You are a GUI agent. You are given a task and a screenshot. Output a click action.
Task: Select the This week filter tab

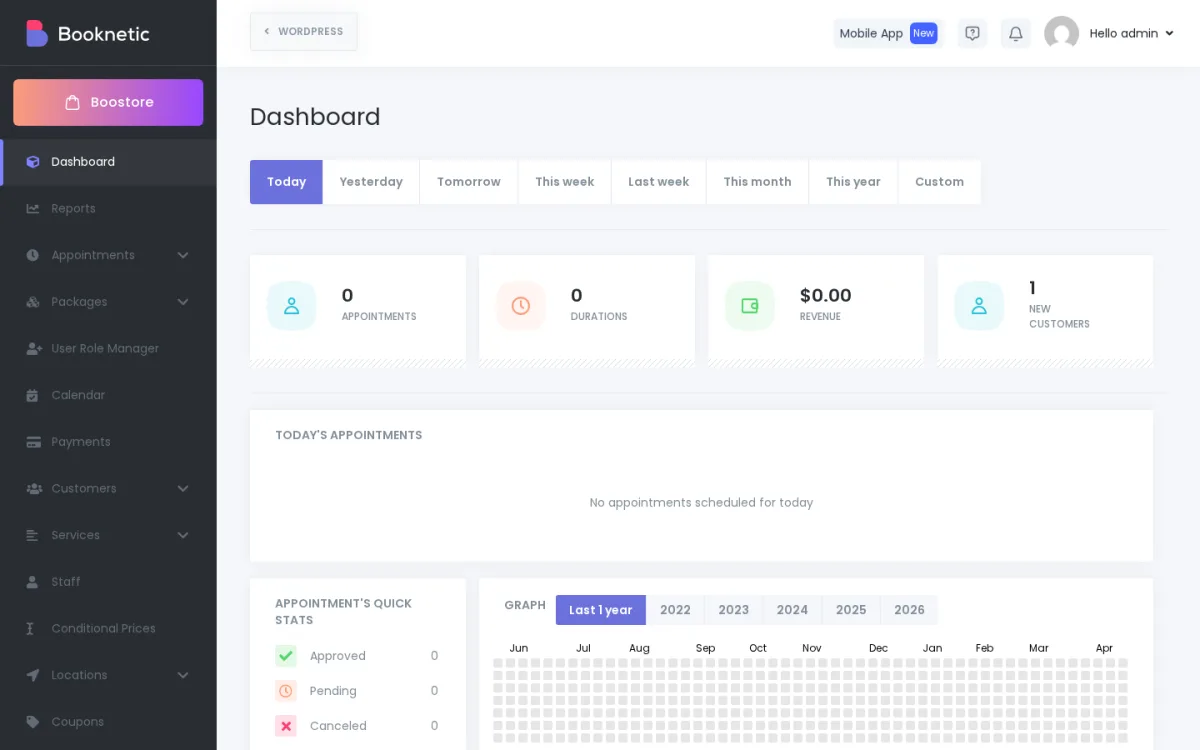pos(565,182)
